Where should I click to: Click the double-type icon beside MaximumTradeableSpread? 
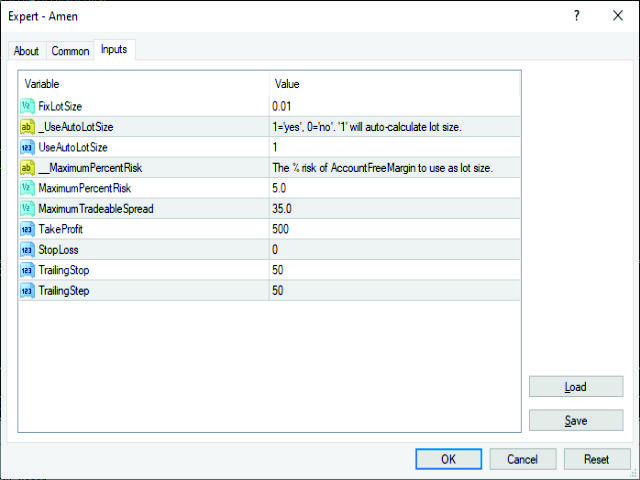pyautogui.click(x=27, y=209)
